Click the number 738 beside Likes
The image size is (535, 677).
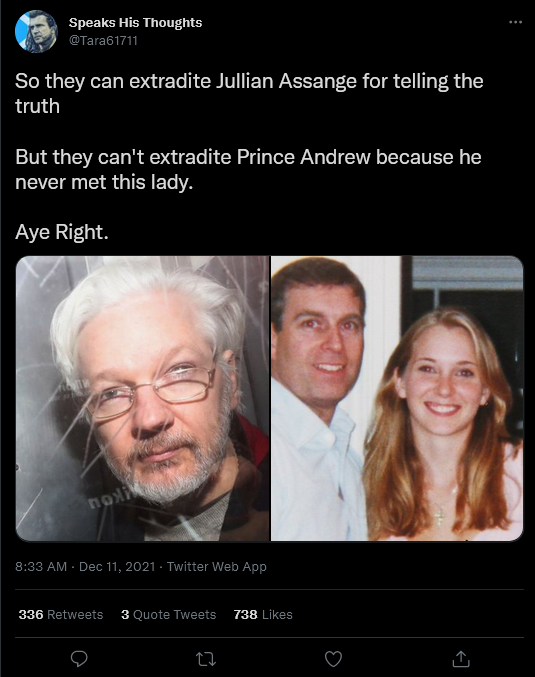[245, 614]
